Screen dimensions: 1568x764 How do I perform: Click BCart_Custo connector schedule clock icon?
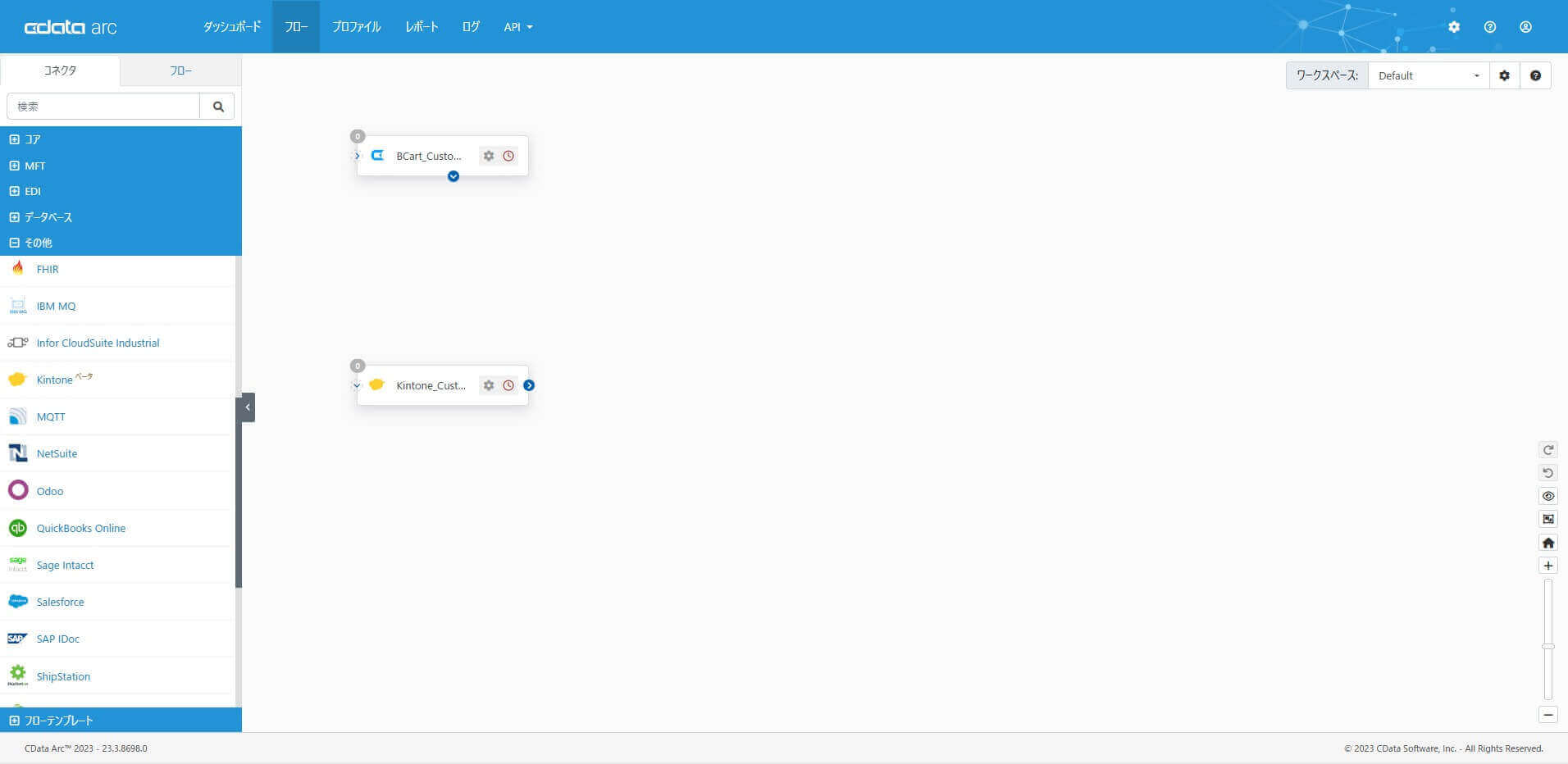[x=508, y=156]
